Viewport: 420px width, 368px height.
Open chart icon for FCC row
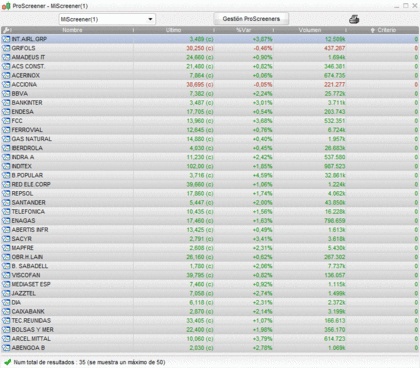pyautogui.click(x=6, y=121)
